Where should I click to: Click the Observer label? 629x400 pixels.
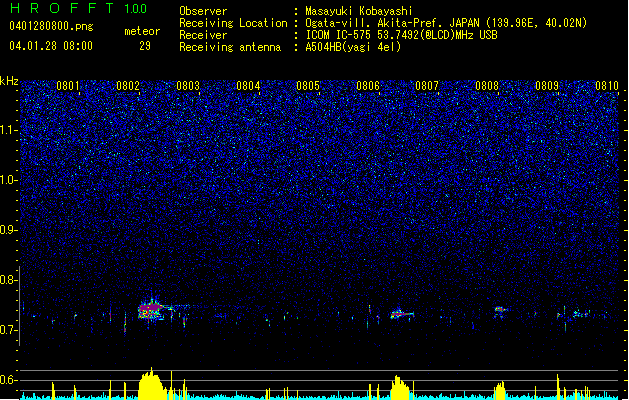coord(203,11)
